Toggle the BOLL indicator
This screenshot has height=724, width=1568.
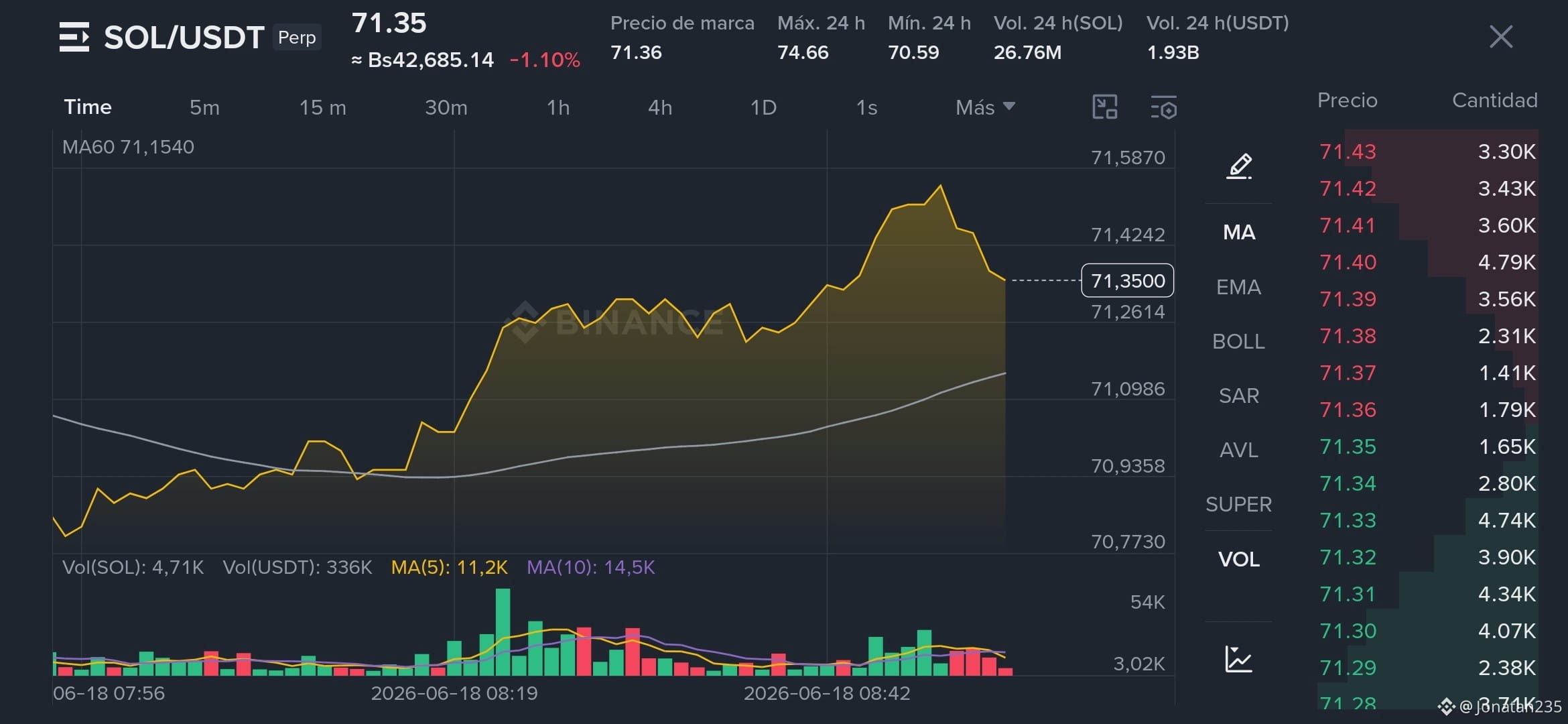click(1239, 341)
